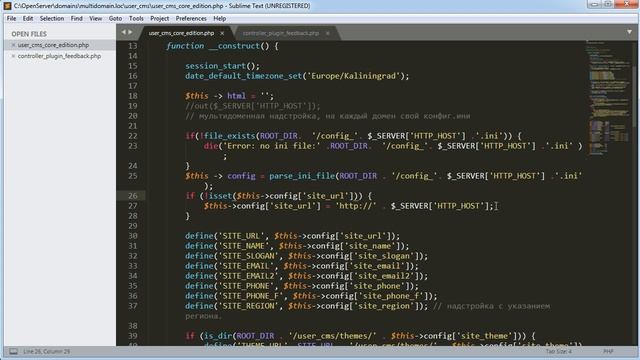Screen dimensions: 640x360
Task: Place cursor on session_start(); line
Action: 222,66
